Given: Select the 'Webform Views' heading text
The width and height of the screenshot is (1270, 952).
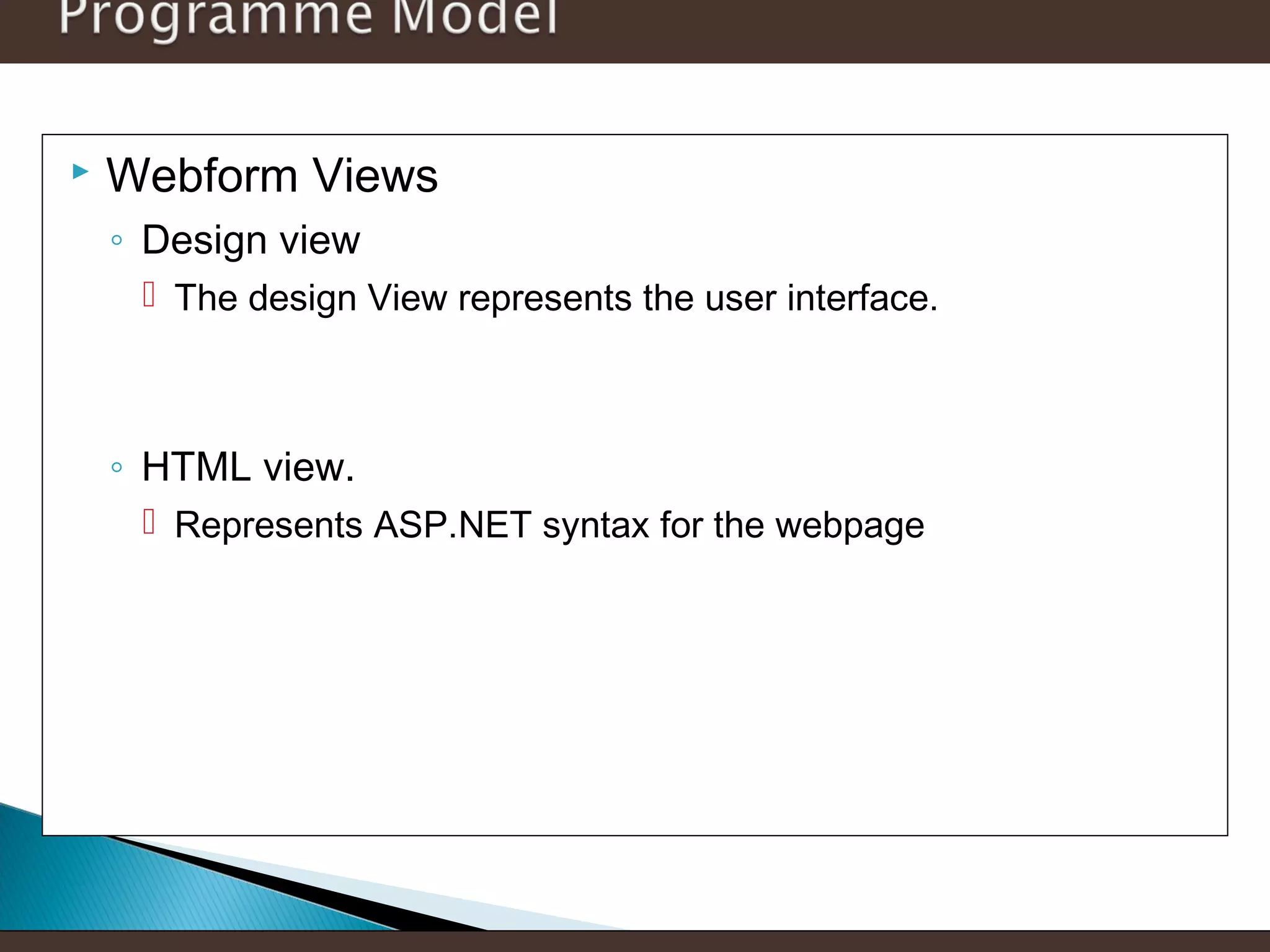Looking at the screenshot, I should pos(272,175).
